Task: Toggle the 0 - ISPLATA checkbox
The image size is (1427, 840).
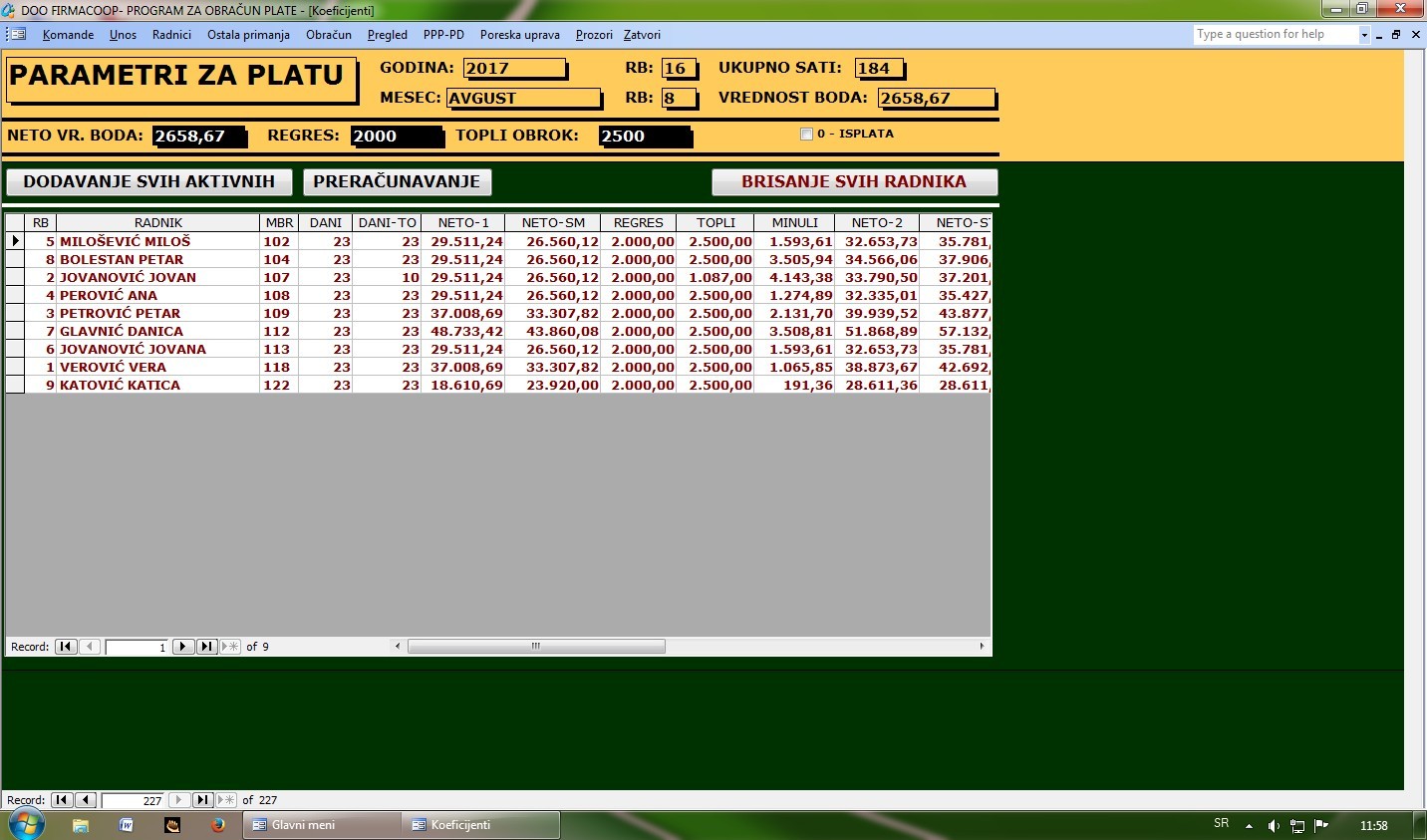Action: [x=806, y=134]
